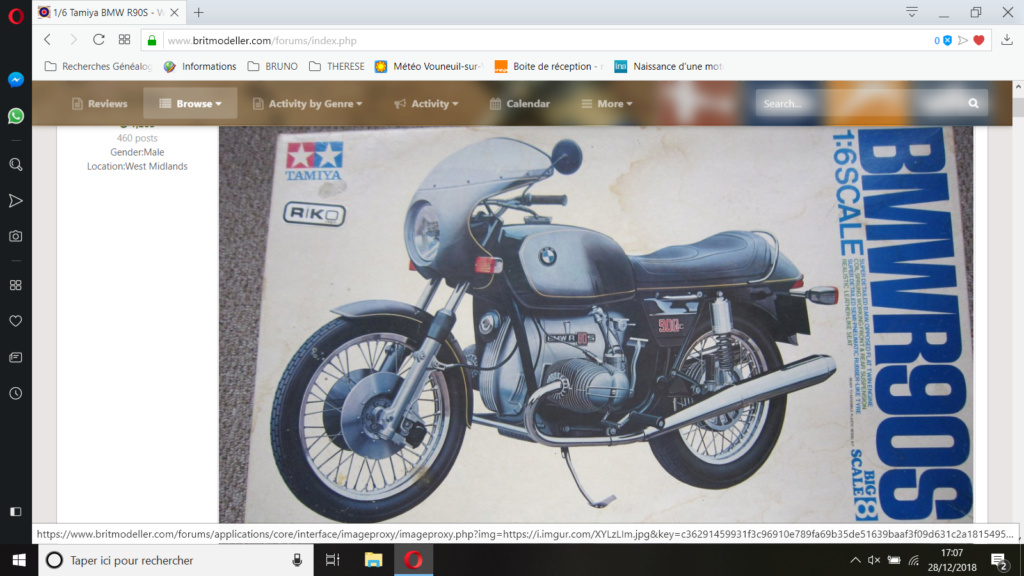This screenshot has height=576, width=1024.
Task: Expand the Activity by Genre dropdown
Action: [308, 103]
